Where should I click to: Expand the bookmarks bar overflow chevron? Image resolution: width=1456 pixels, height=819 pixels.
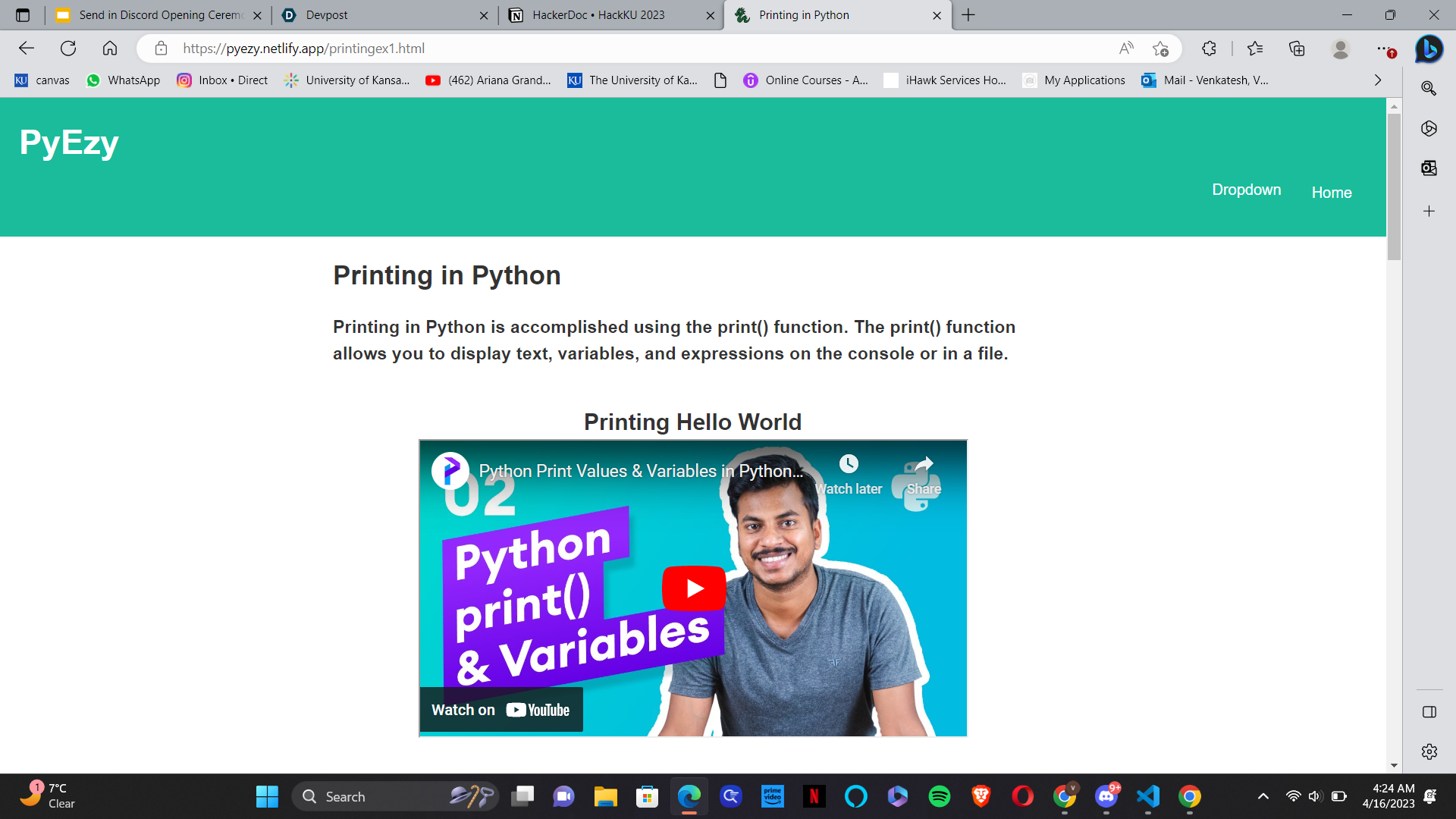(x=1378, y=80)
